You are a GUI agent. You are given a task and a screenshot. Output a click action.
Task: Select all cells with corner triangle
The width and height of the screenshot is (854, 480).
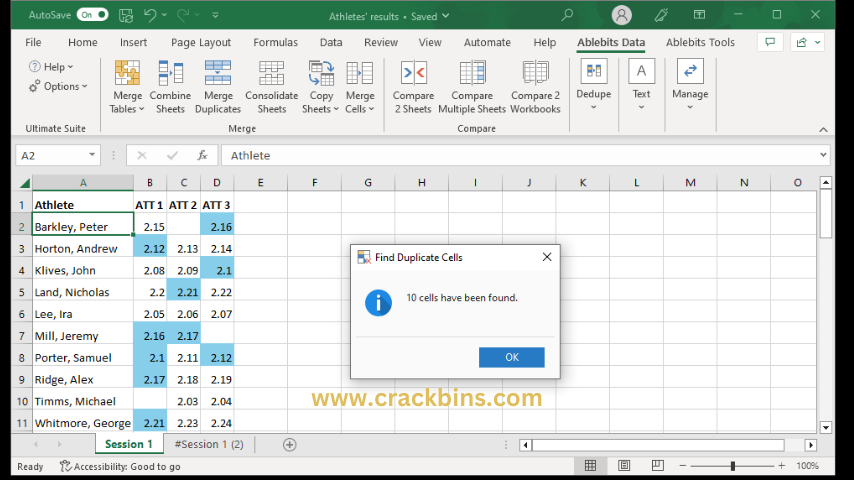(24, 183)
